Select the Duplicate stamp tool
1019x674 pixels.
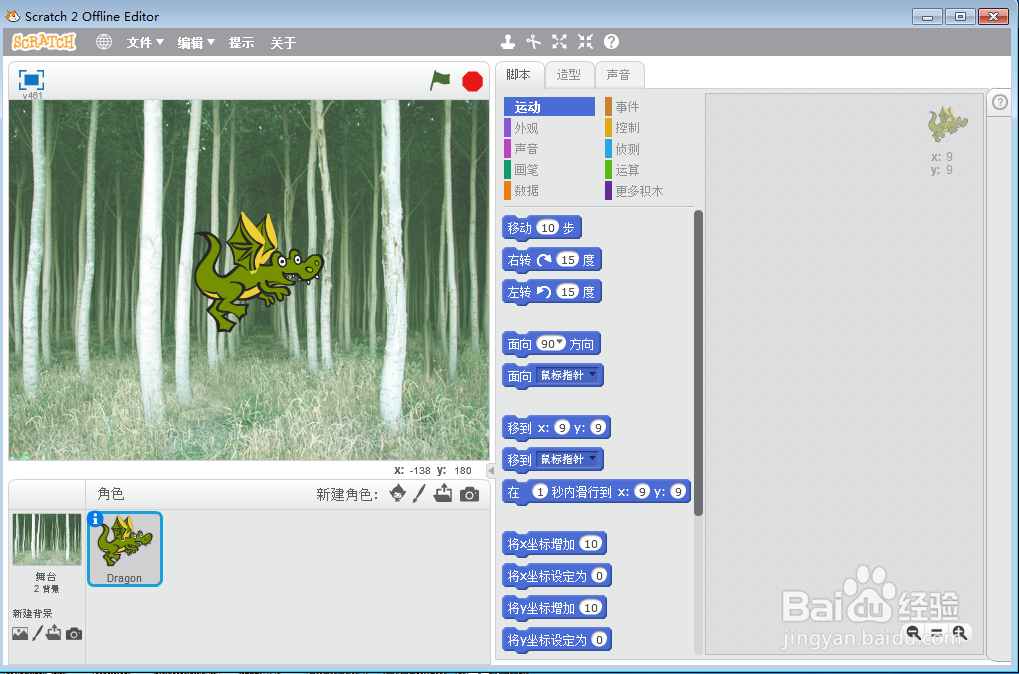pyautogui.click(x=508, y=42)
